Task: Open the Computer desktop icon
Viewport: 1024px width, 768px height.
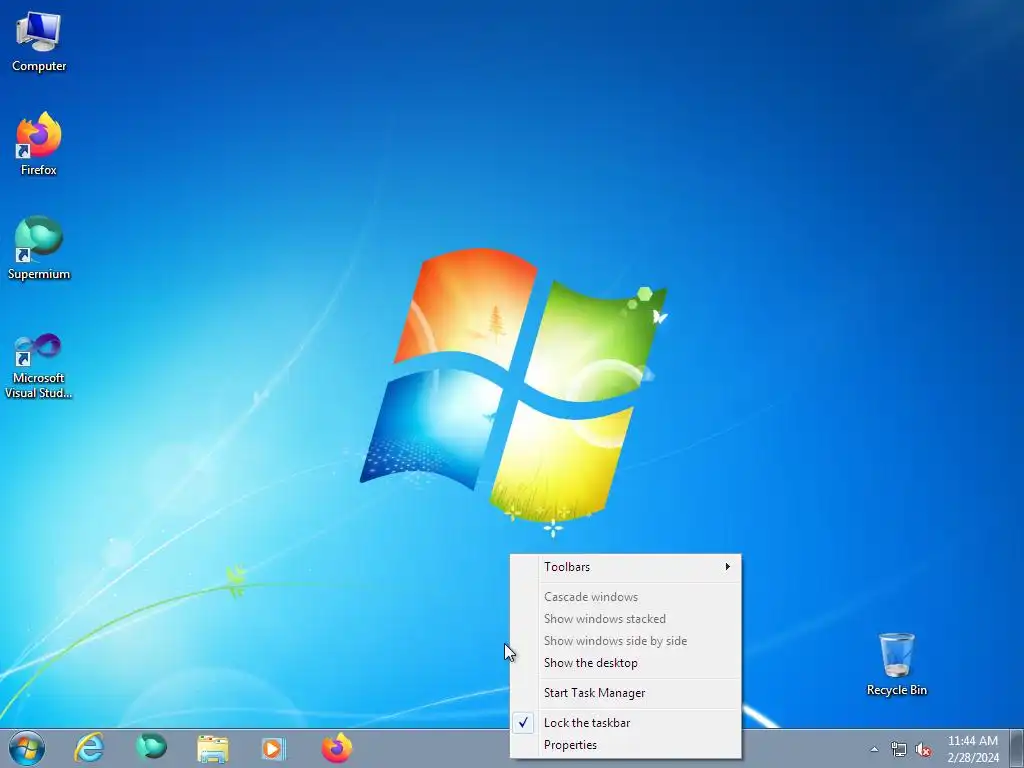Action: 39,41
